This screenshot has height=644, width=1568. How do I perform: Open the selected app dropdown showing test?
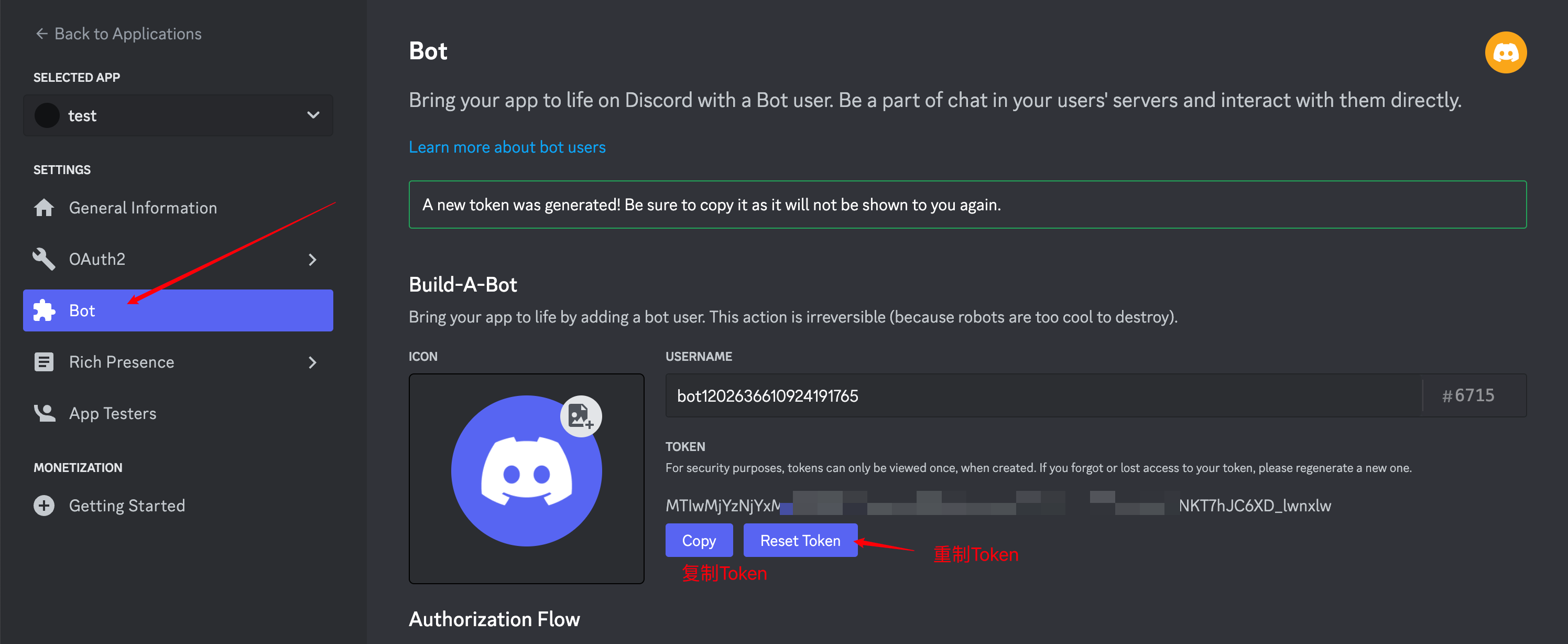[x=178, y=116]
